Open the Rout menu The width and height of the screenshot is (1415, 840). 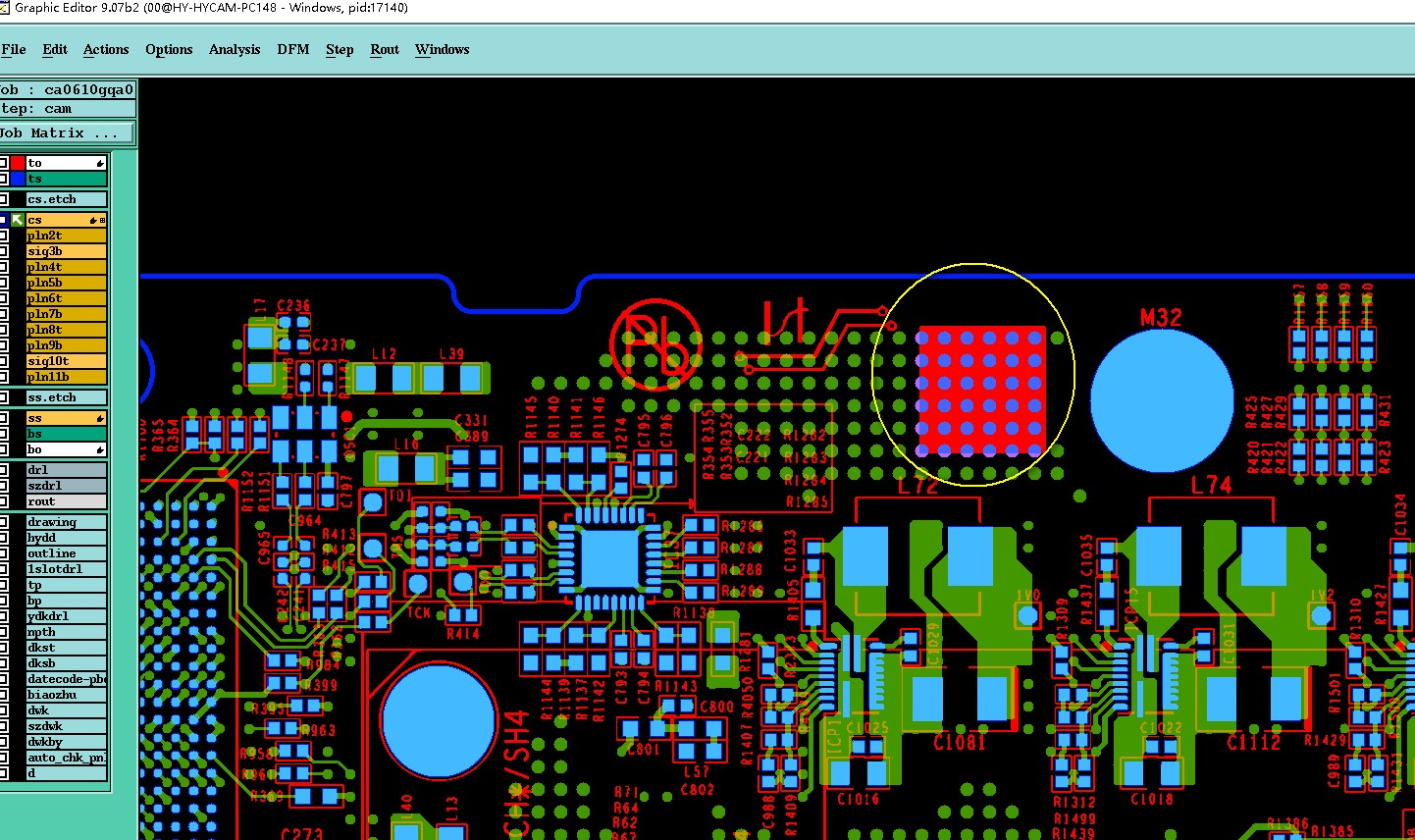click(385, 49)
